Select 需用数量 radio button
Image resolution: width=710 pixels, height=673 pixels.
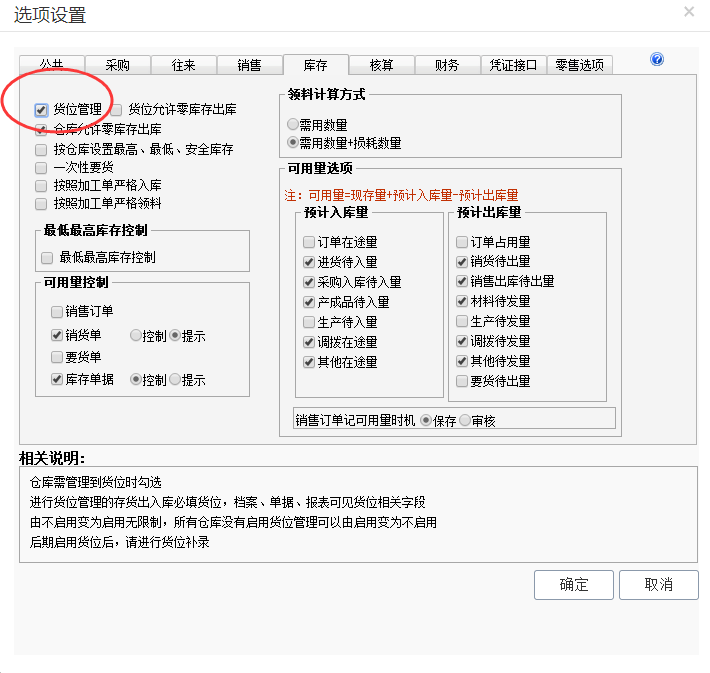[x=293, y=124]
